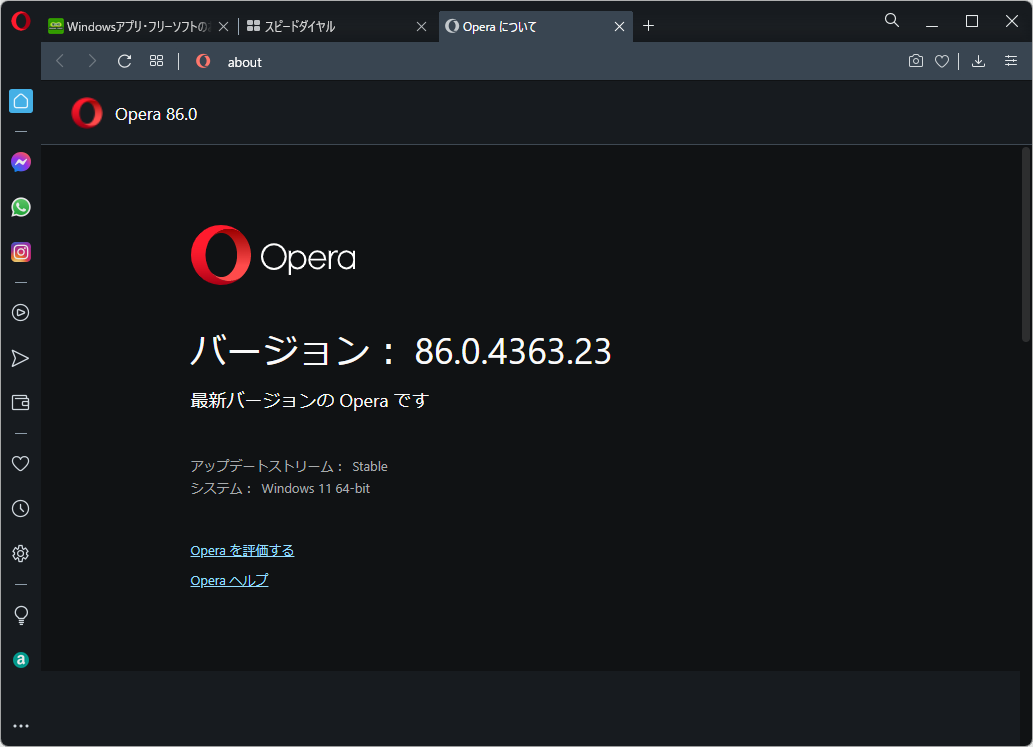Open Messenger from the sidebar

tap(21, 161)
